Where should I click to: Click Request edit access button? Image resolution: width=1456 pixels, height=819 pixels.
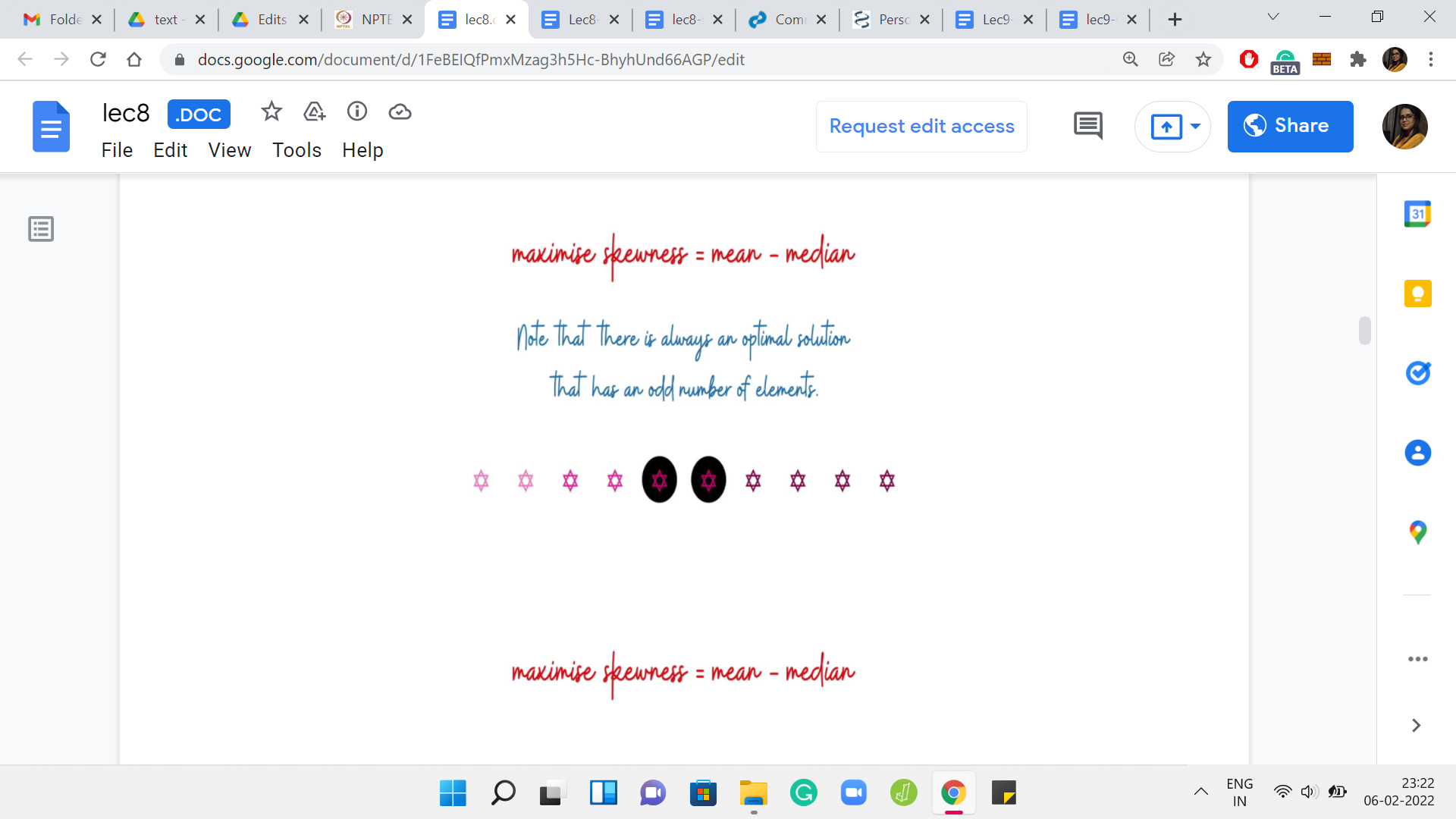click(x=921, y=126)
